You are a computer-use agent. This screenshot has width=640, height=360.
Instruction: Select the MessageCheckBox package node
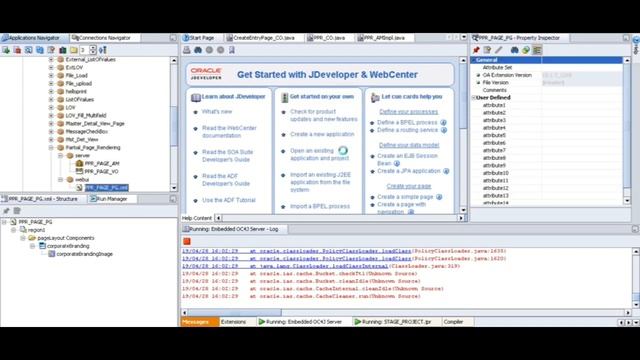(87, 131)
